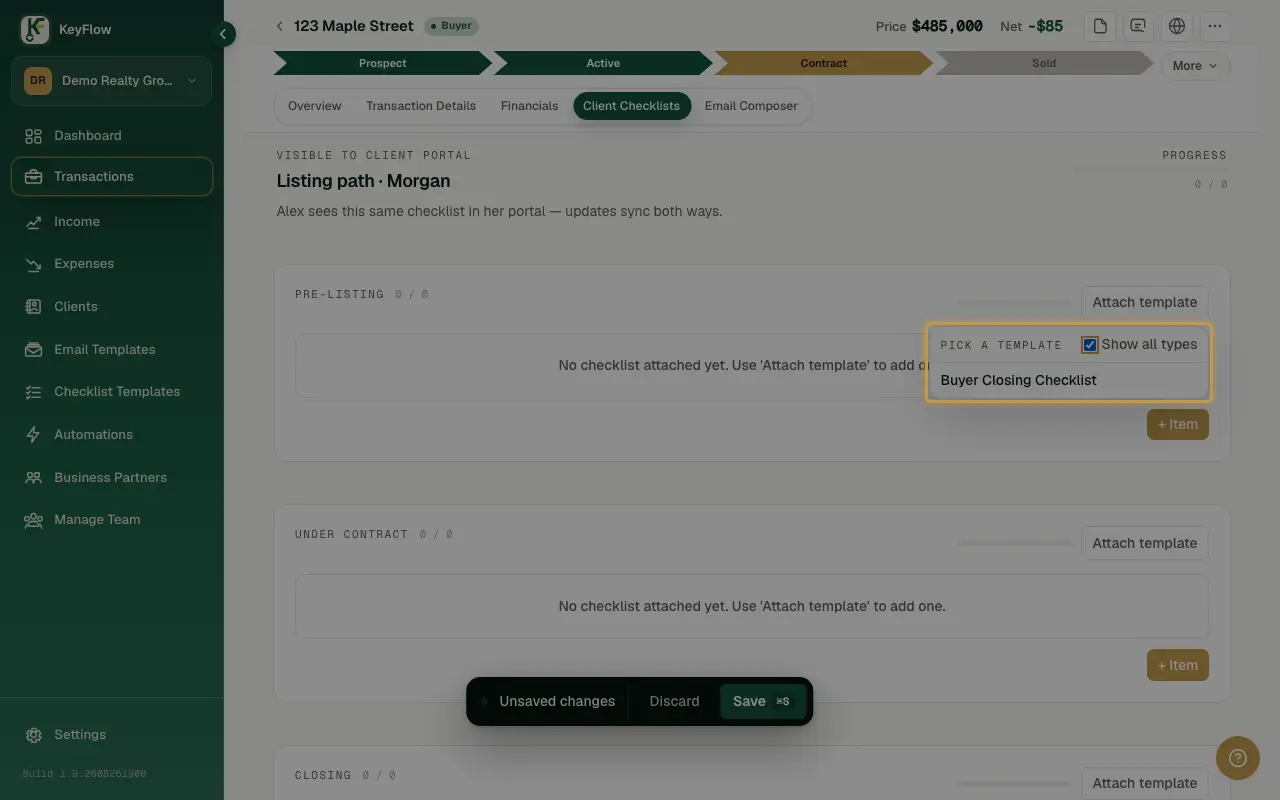Click the Email Templates envelope icon

pos(33,350)
